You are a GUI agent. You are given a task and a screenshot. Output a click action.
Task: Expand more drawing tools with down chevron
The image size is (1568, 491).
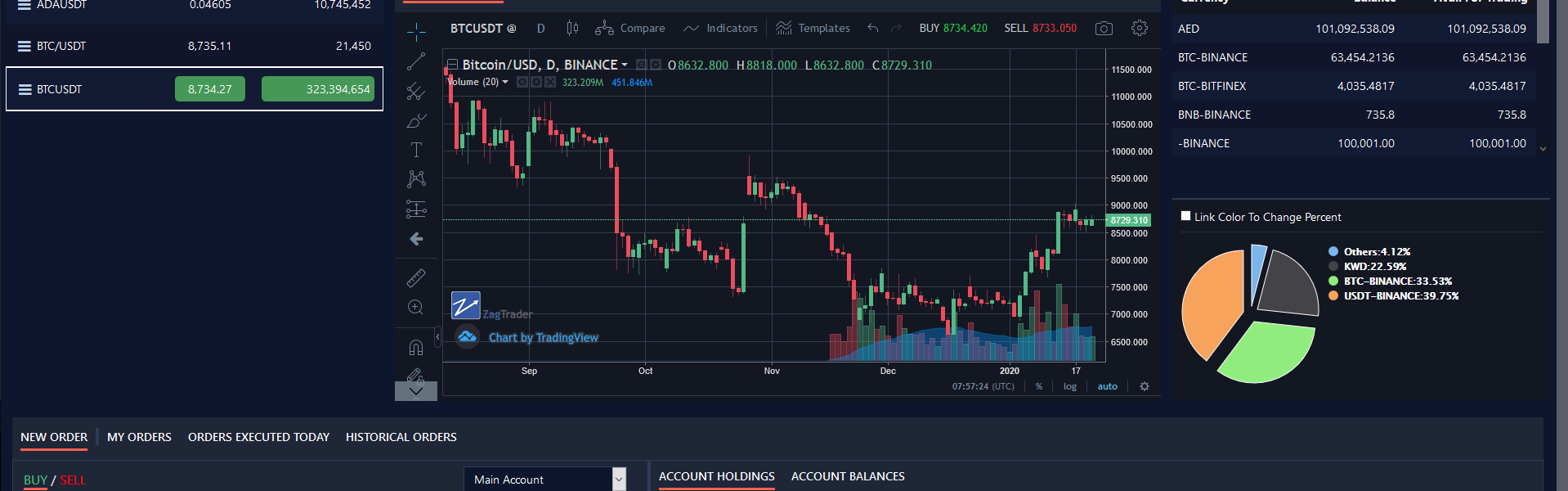coord(416,391)
